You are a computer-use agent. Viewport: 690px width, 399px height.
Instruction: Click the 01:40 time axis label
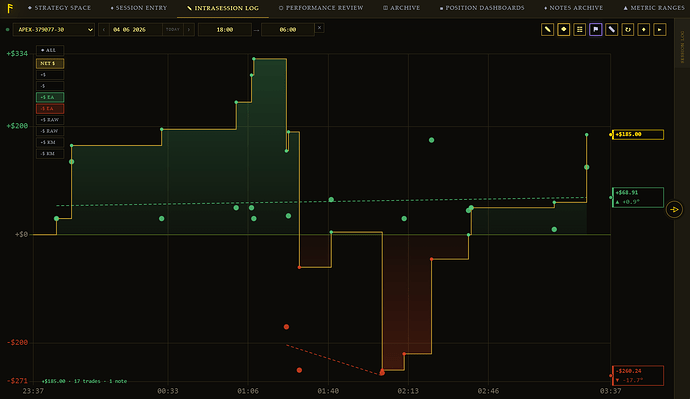[x=328, y=391]
